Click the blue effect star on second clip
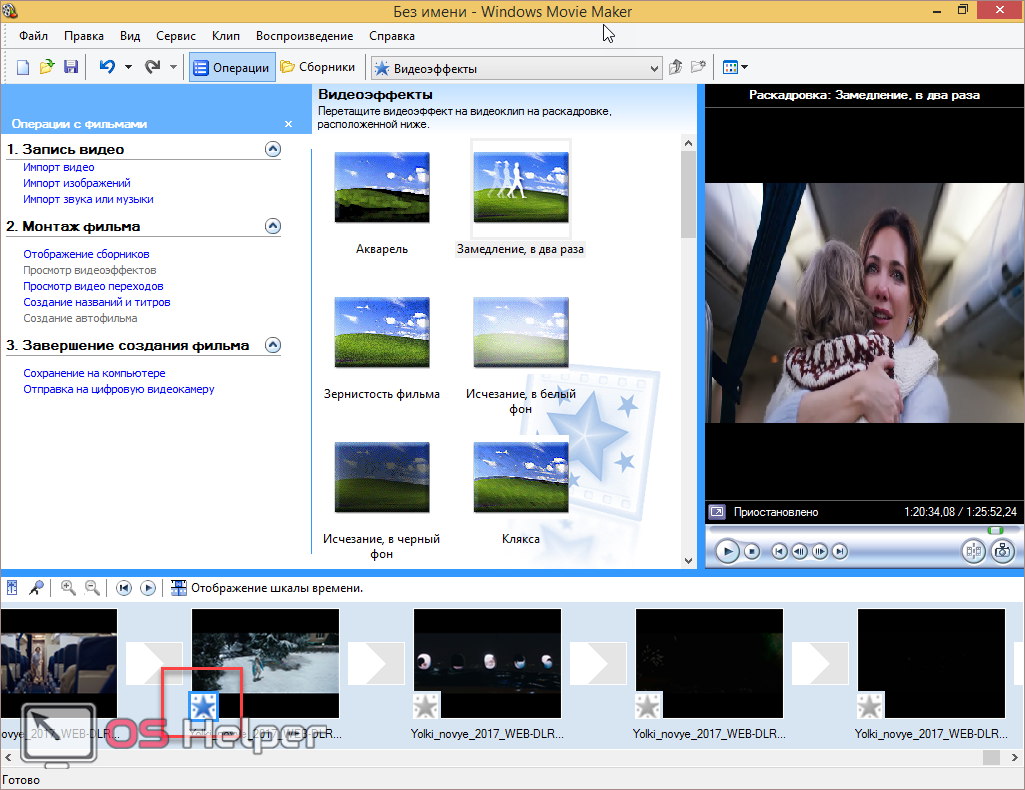Screen dimensions: 1025x790 (204, 706)
